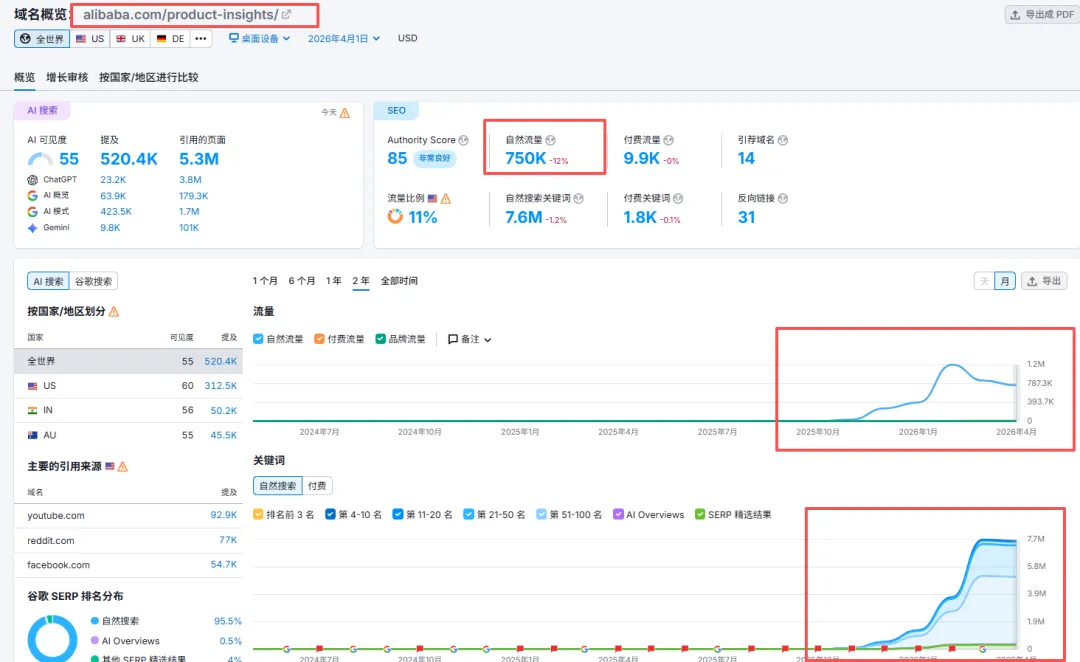Toggle the 第 21-50 名 checkbox
Screen dimensions: 1080x662
468,515
